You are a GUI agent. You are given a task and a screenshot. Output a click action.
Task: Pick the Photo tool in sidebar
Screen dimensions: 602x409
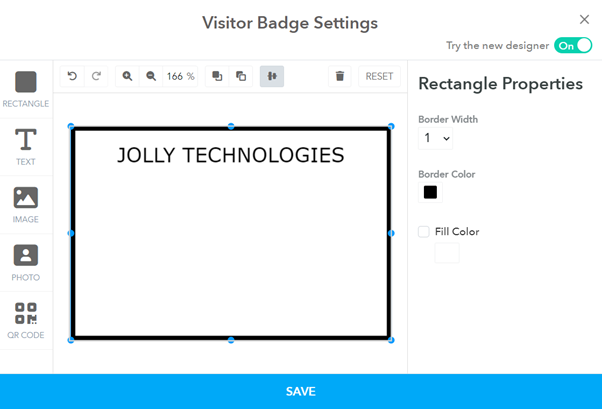[x=26, y=262]
